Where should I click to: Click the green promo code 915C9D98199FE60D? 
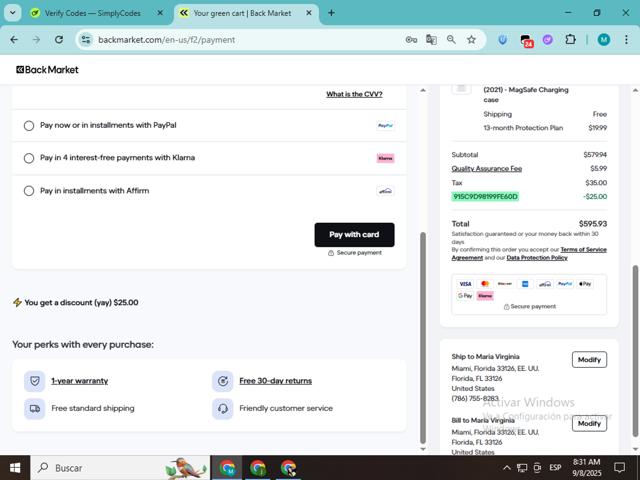485,197
